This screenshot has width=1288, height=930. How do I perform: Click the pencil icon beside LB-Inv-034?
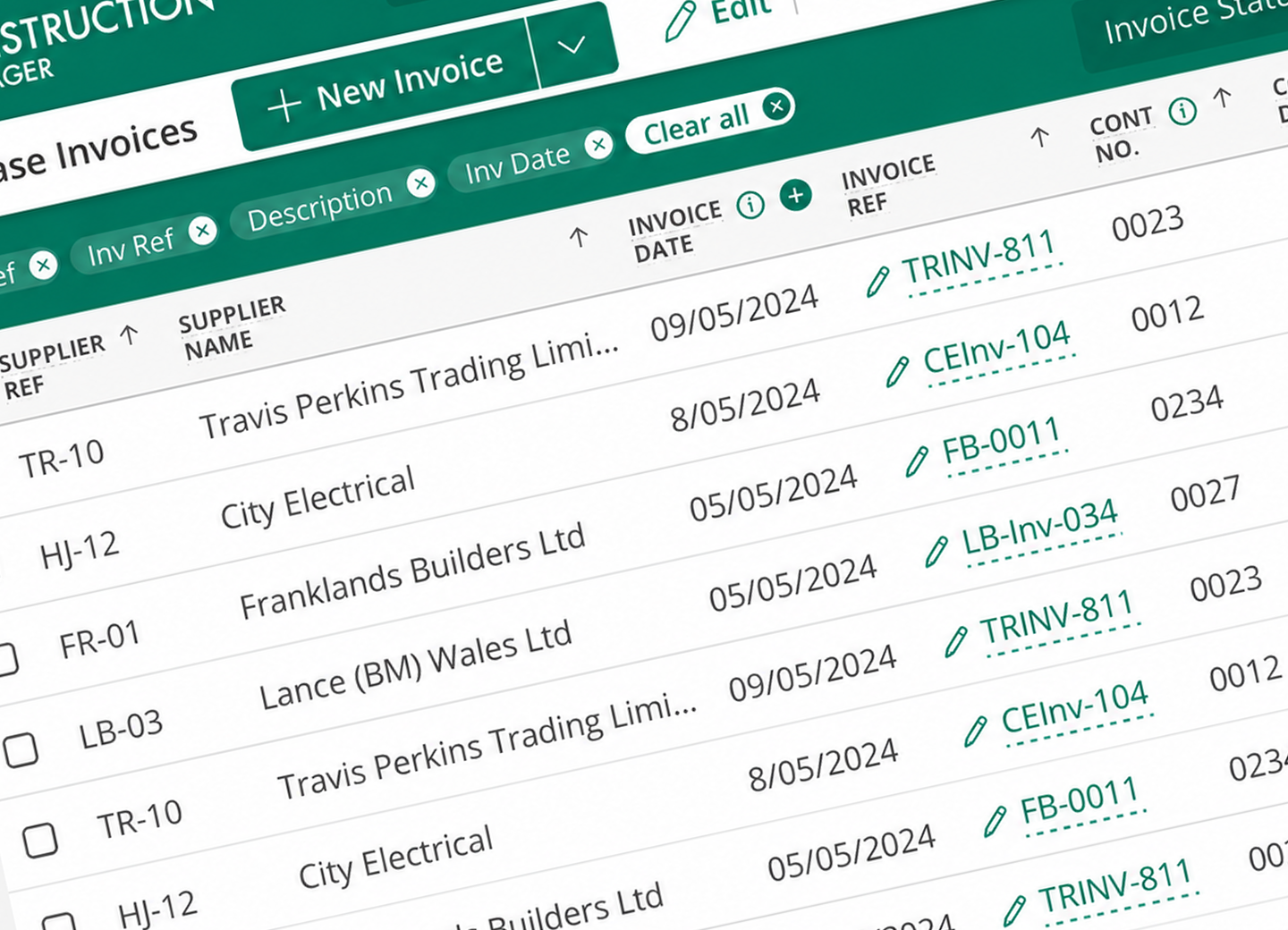coord(936,551)
